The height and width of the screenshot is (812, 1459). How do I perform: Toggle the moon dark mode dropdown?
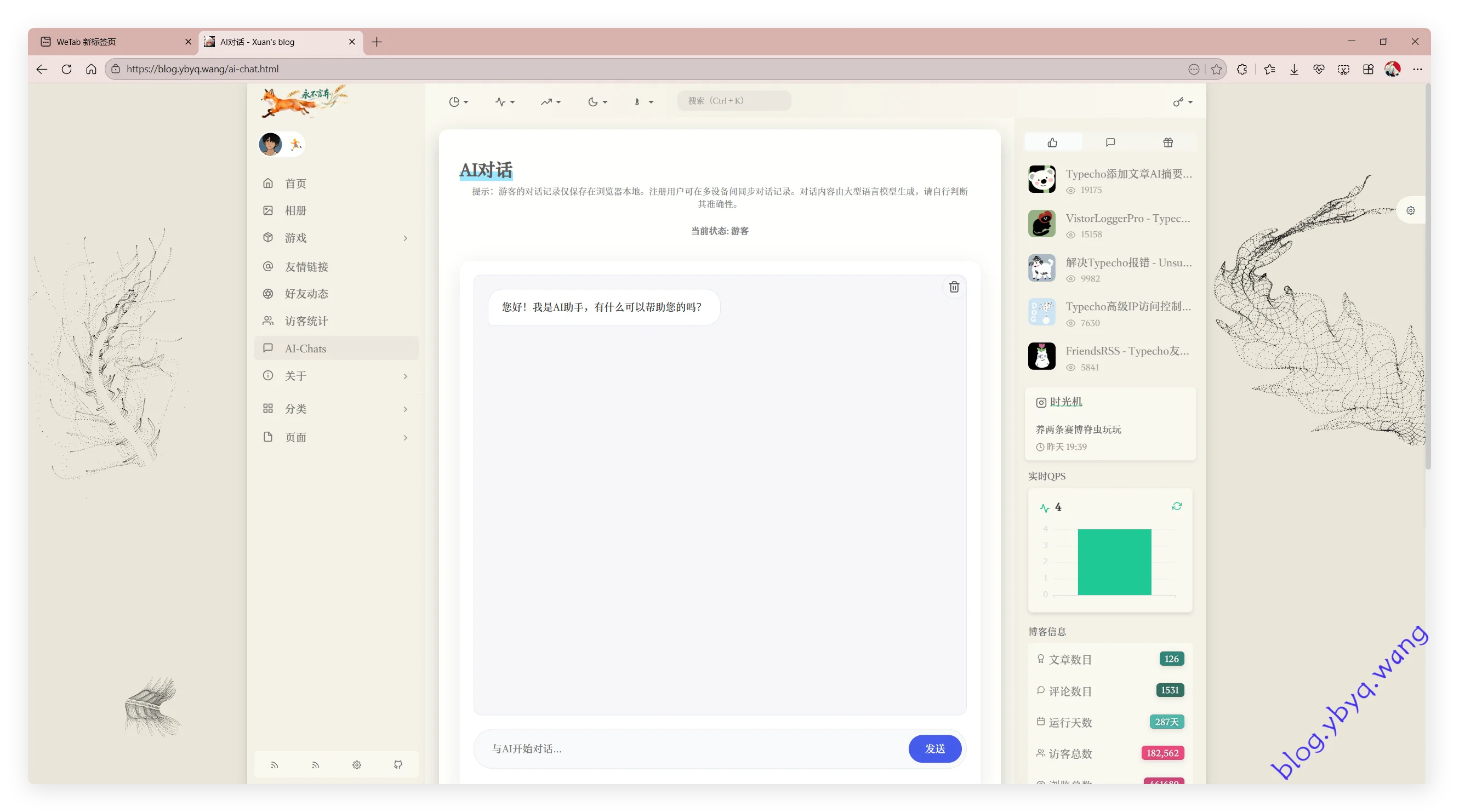(597, 102)
